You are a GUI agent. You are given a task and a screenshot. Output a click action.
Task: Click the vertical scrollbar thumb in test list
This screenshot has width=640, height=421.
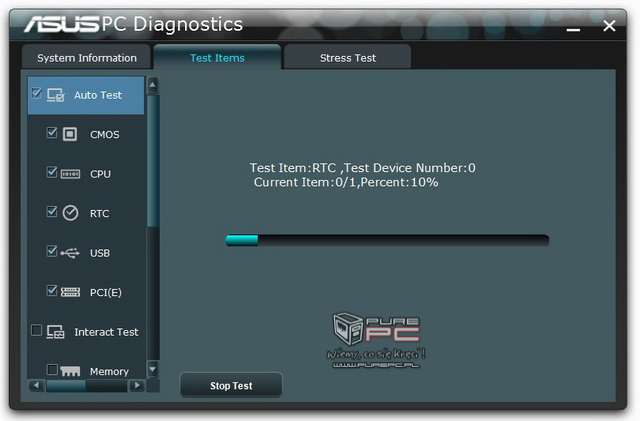[153, 161]
